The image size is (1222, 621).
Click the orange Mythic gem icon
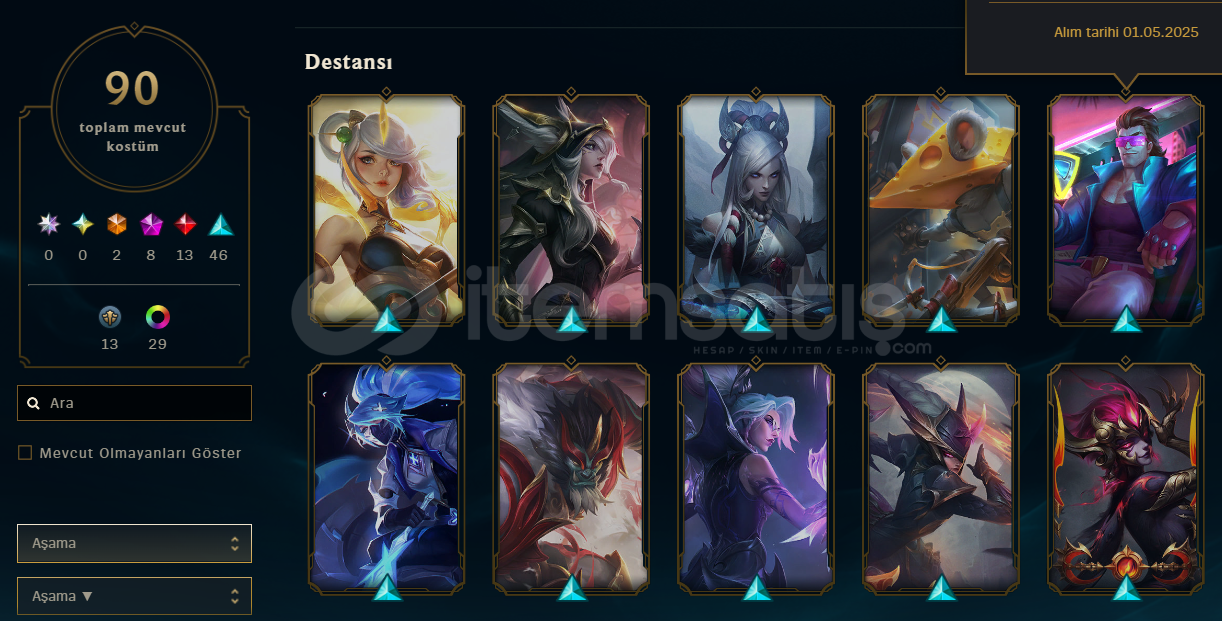(117, 225)
